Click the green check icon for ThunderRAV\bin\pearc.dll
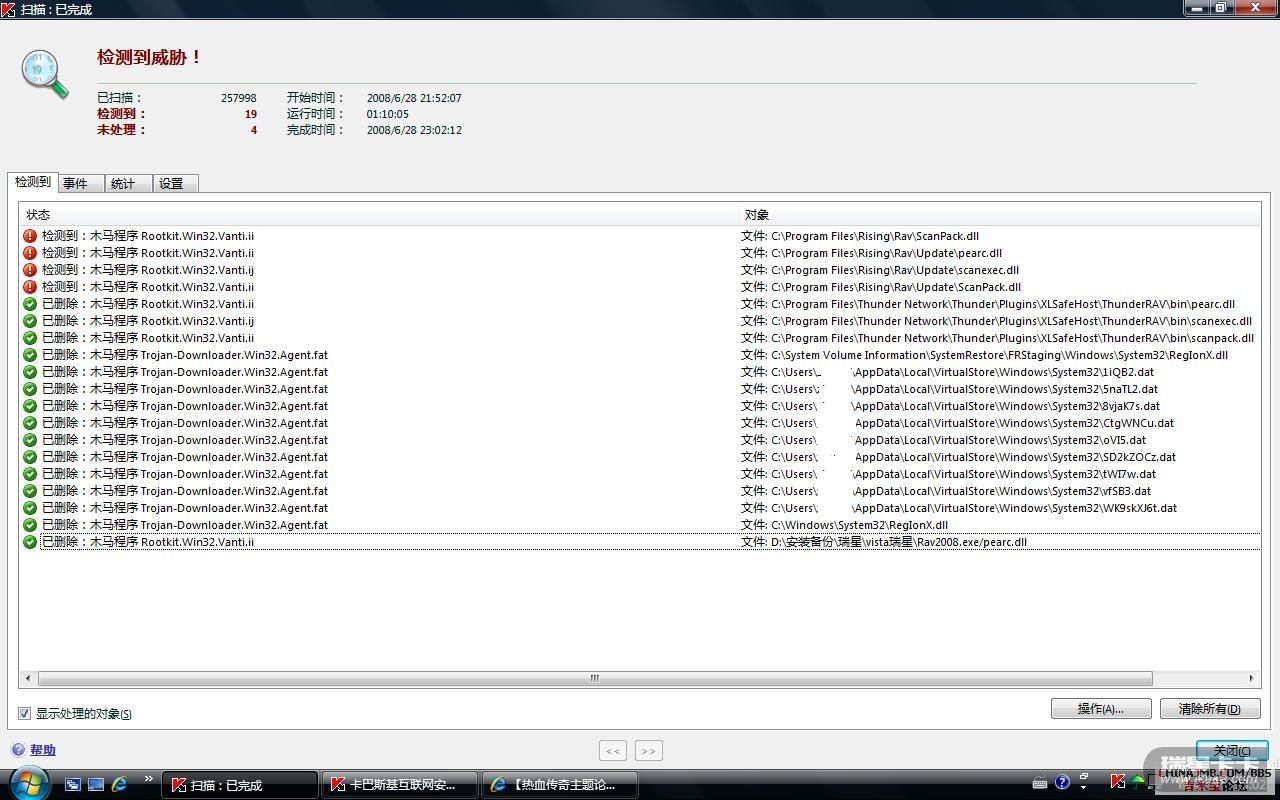Screen dimensions: 1280x800 pos(30,304)
